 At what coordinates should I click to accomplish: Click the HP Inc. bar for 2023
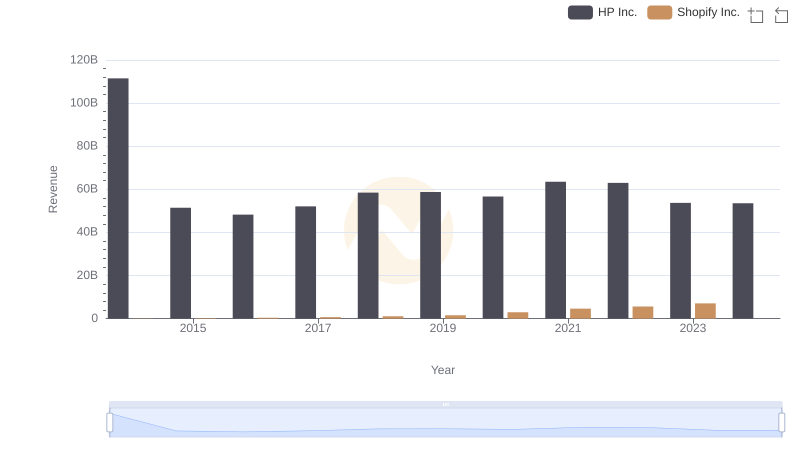(681, 261)
